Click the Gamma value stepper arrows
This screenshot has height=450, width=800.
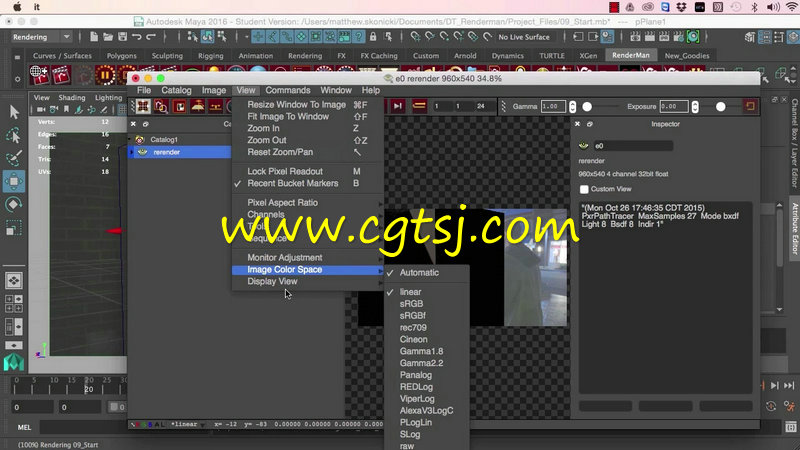(x=572, y=106)
